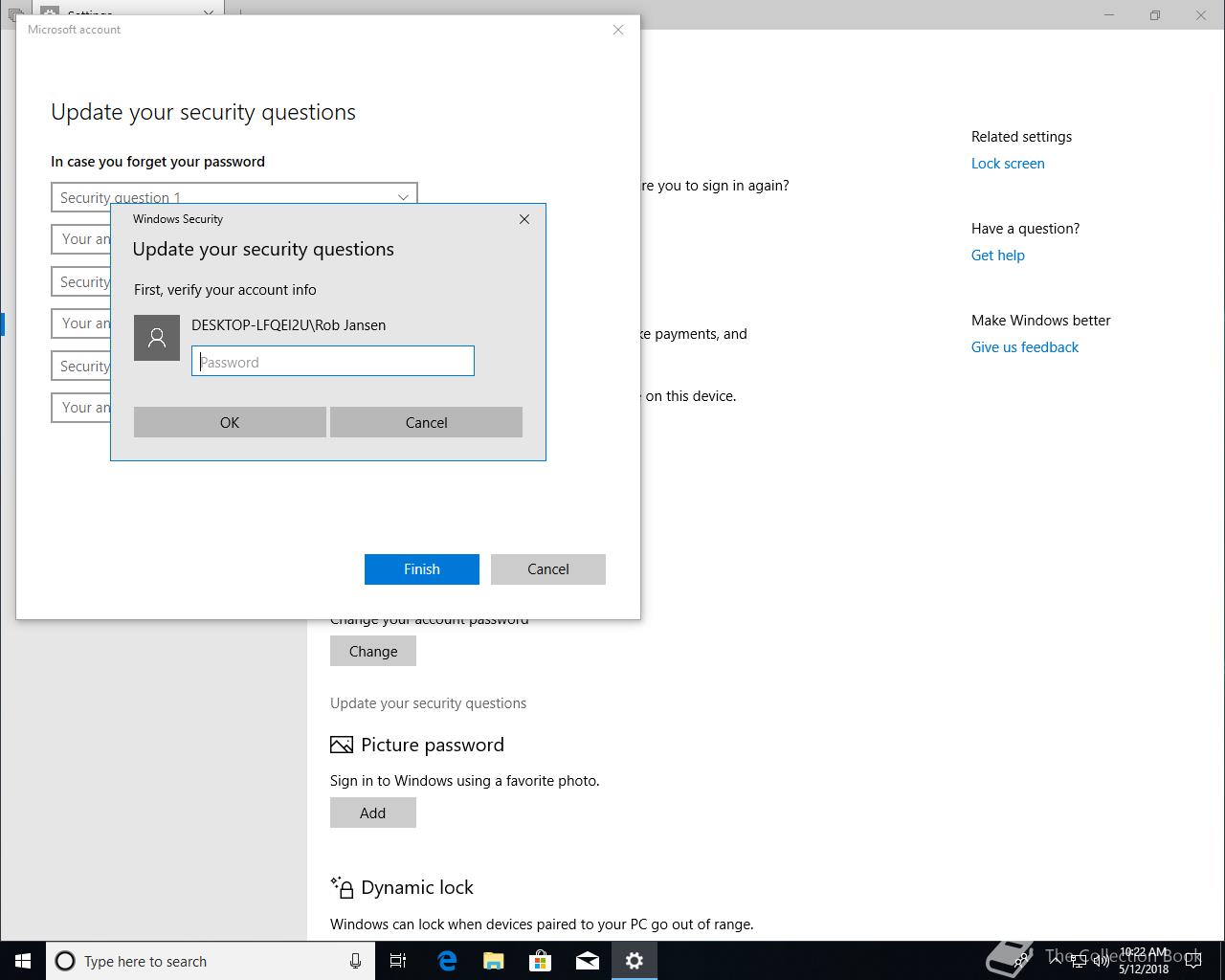Viewport: 1225px width, 980px height.
Task: Click the taskbar clock and date
Action: click(1144, 961)
